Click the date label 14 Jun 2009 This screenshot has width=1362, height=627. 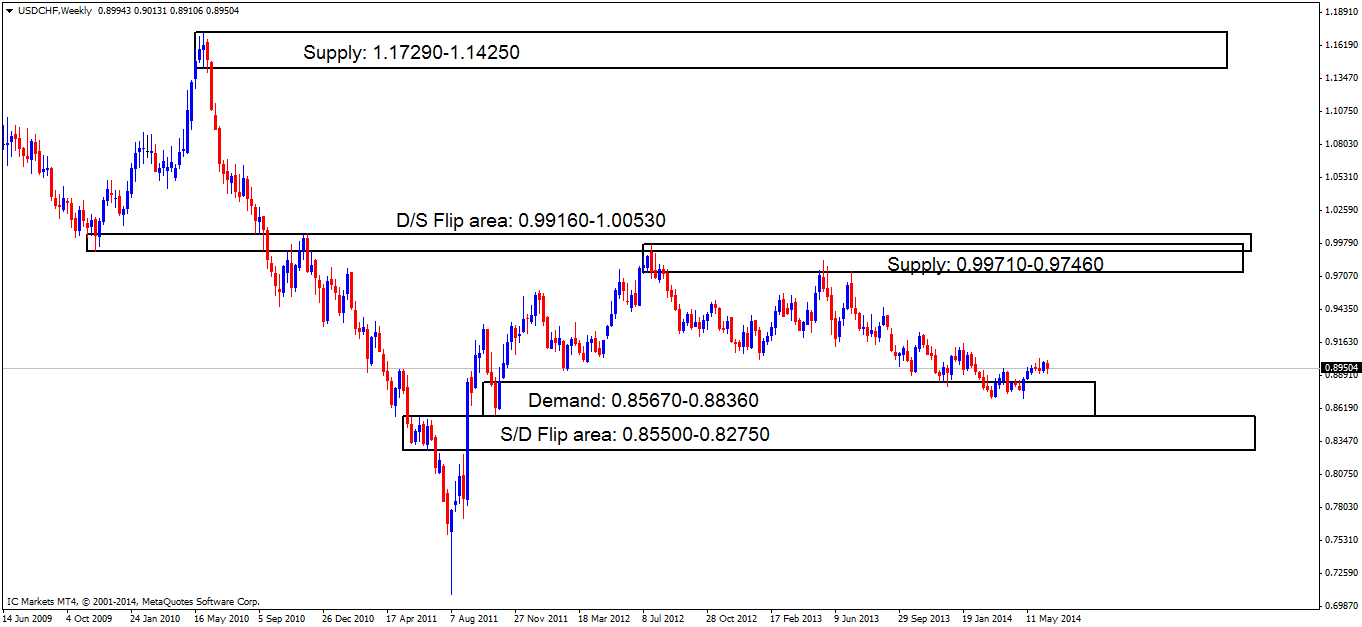click(29, 618)
